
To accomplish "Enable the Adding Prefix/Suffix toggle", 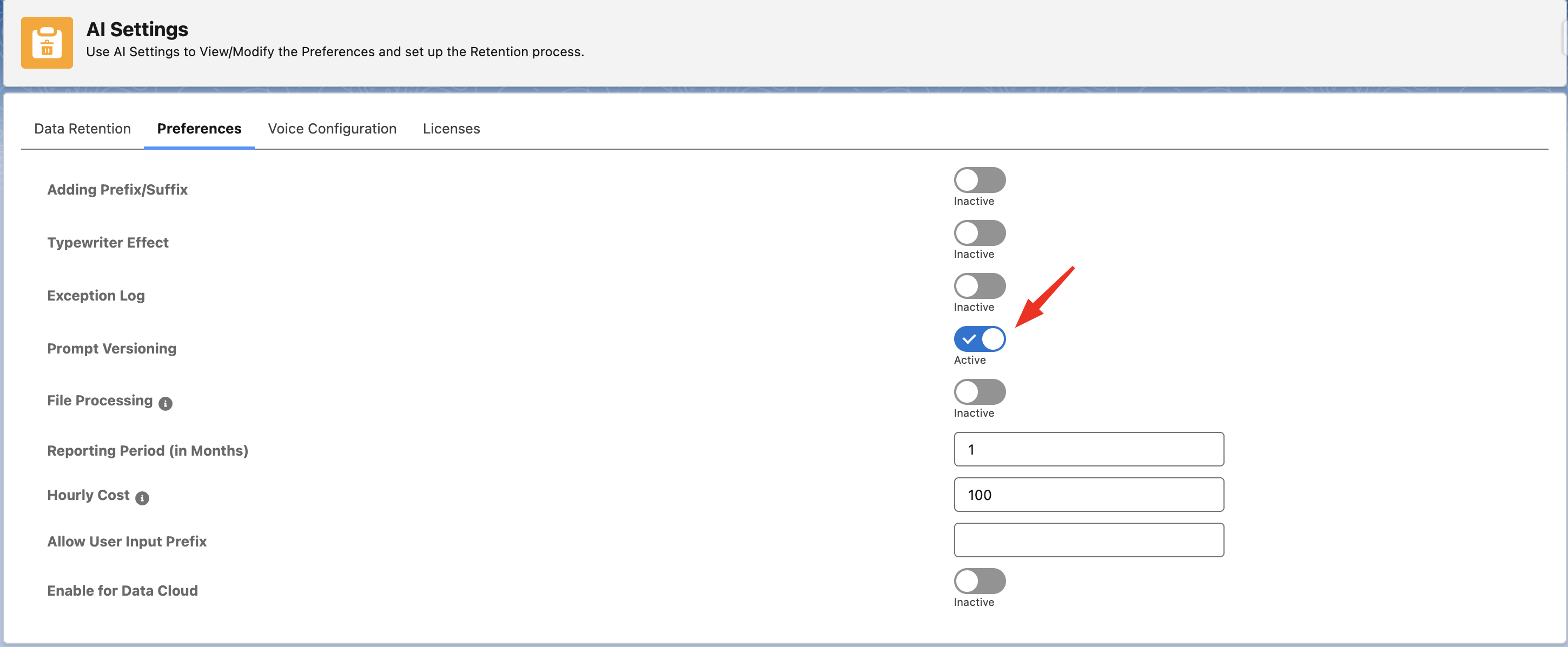I will click(979, 180).
